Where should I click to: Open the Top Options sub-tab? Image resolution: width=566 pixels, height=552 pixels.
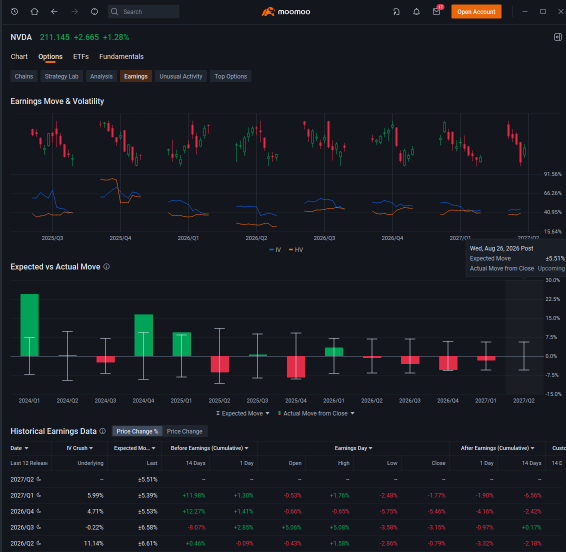click(x=231, y=76)
